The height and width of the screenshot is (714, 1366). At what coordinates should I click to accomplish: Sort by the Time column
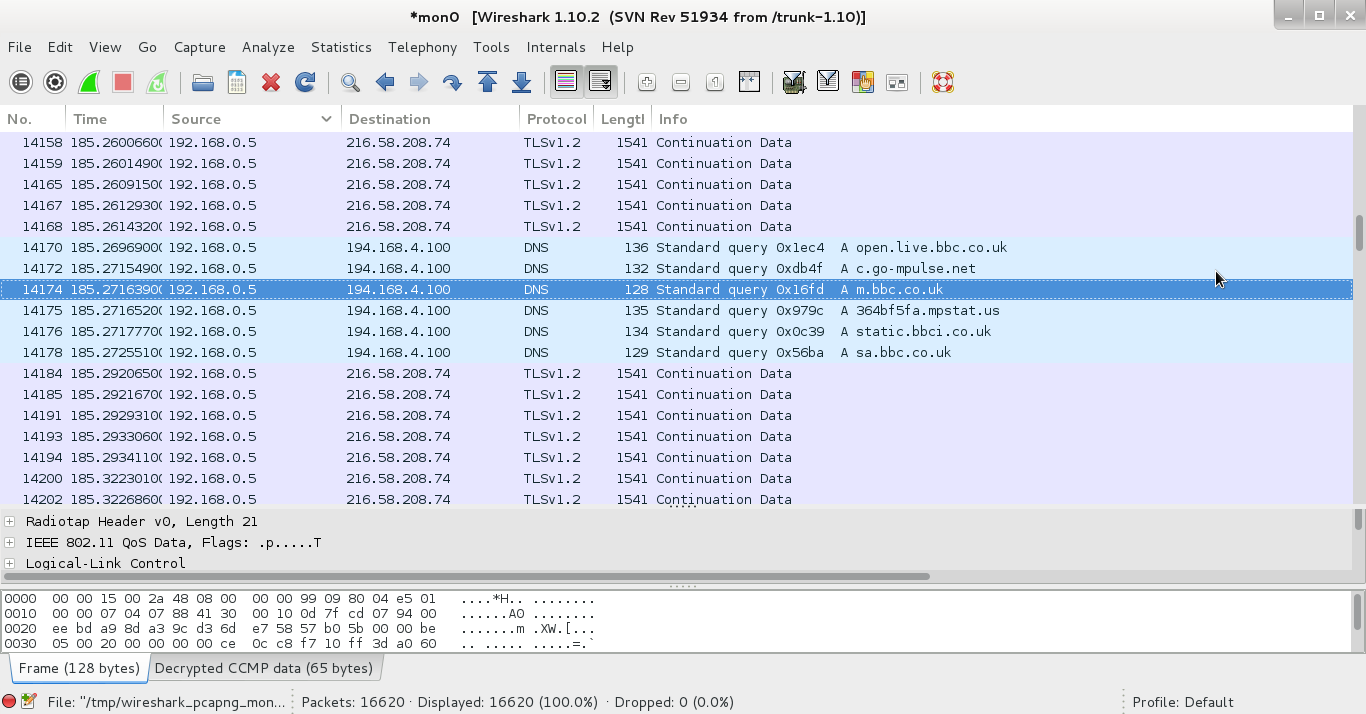(x=115, y=119)
